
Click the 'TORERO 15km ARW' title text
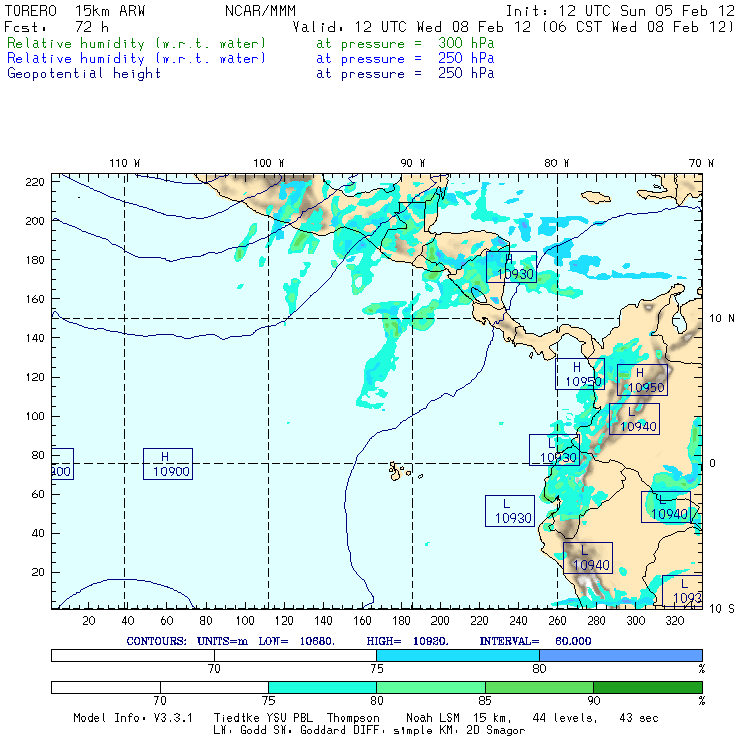pos(75,11)
